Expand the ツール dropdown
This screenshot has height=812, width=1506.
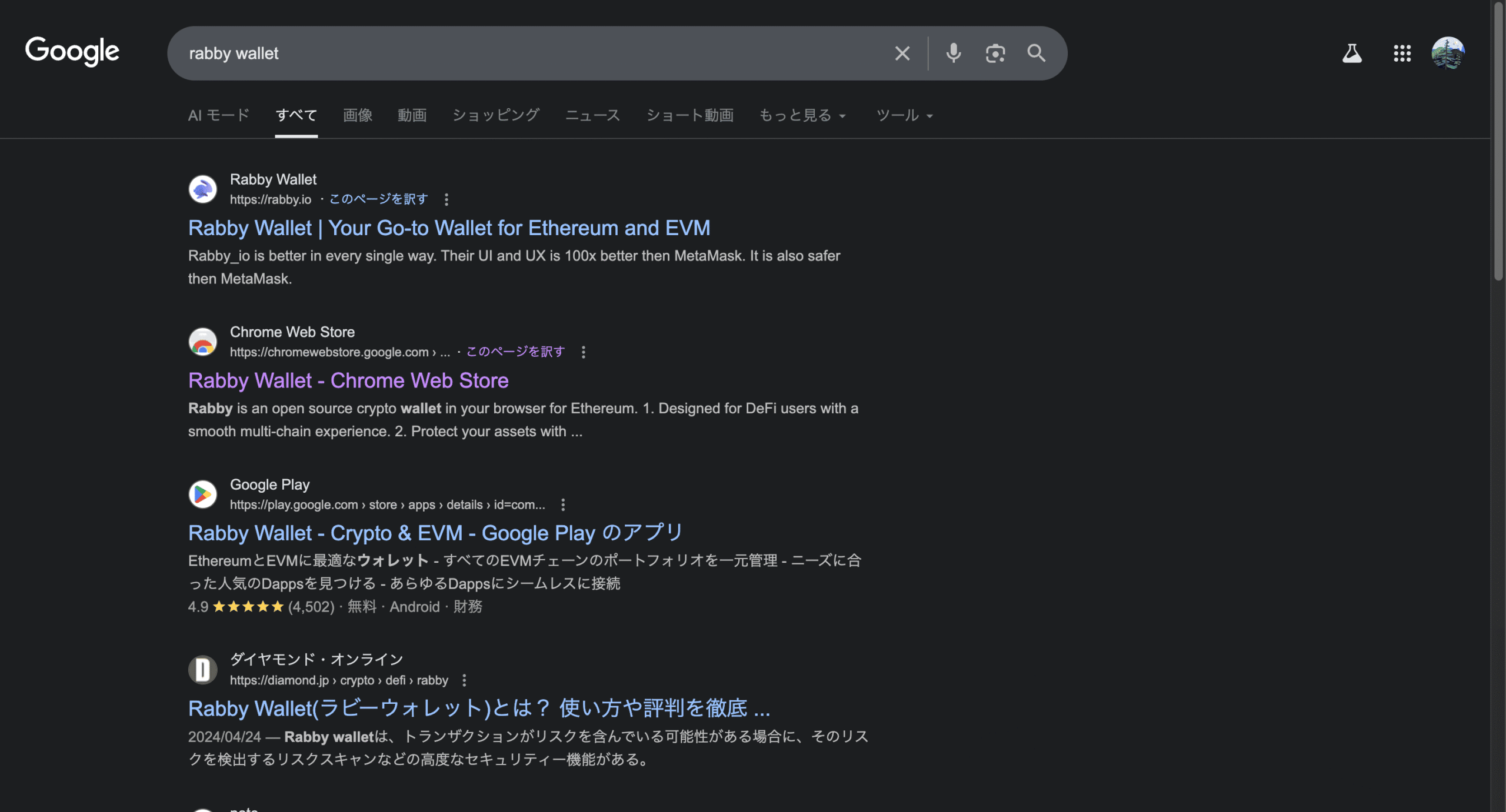904,115
